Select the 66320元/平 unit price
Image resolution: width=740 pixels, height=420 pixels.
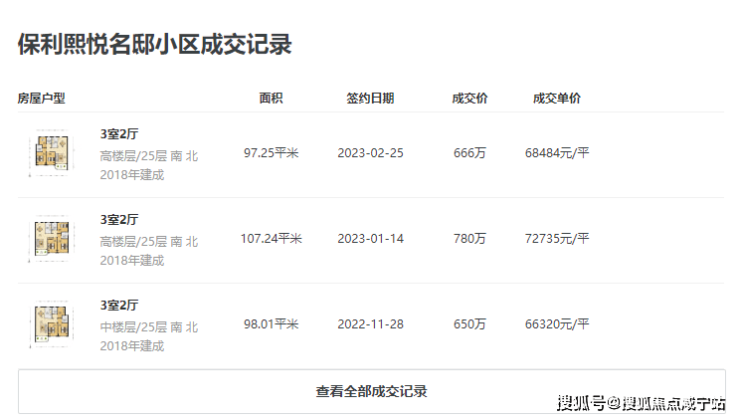point(557,324)
